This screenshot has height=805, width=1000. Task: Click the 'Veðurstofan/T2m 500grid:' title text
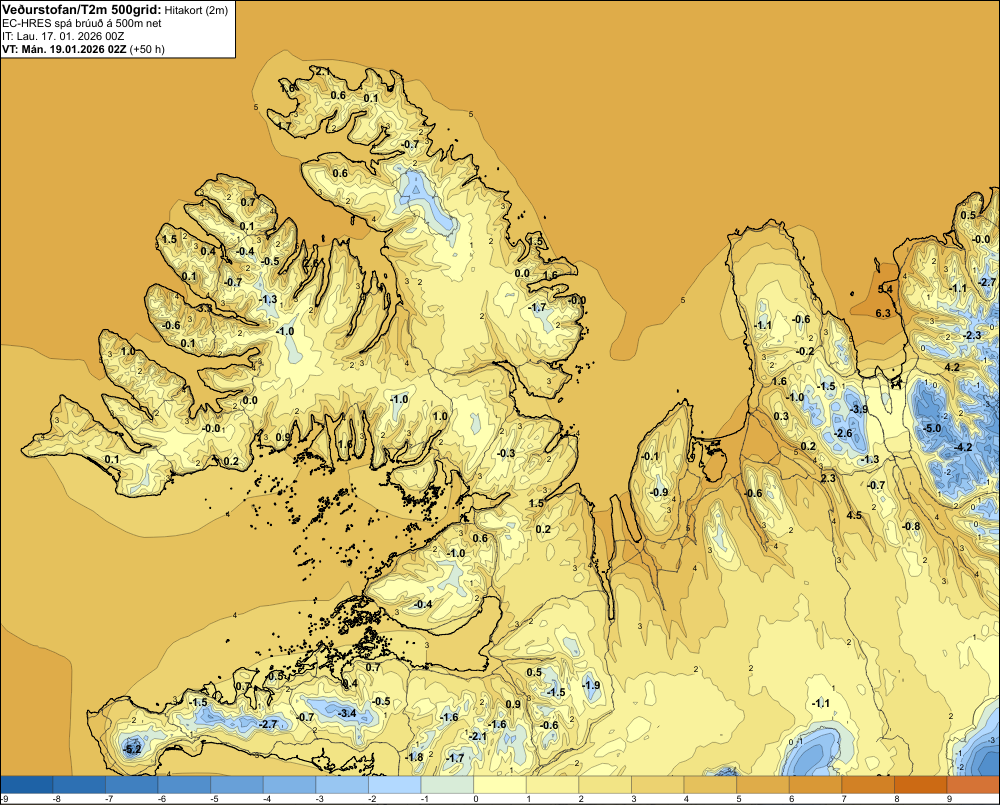tap(82, 9)
